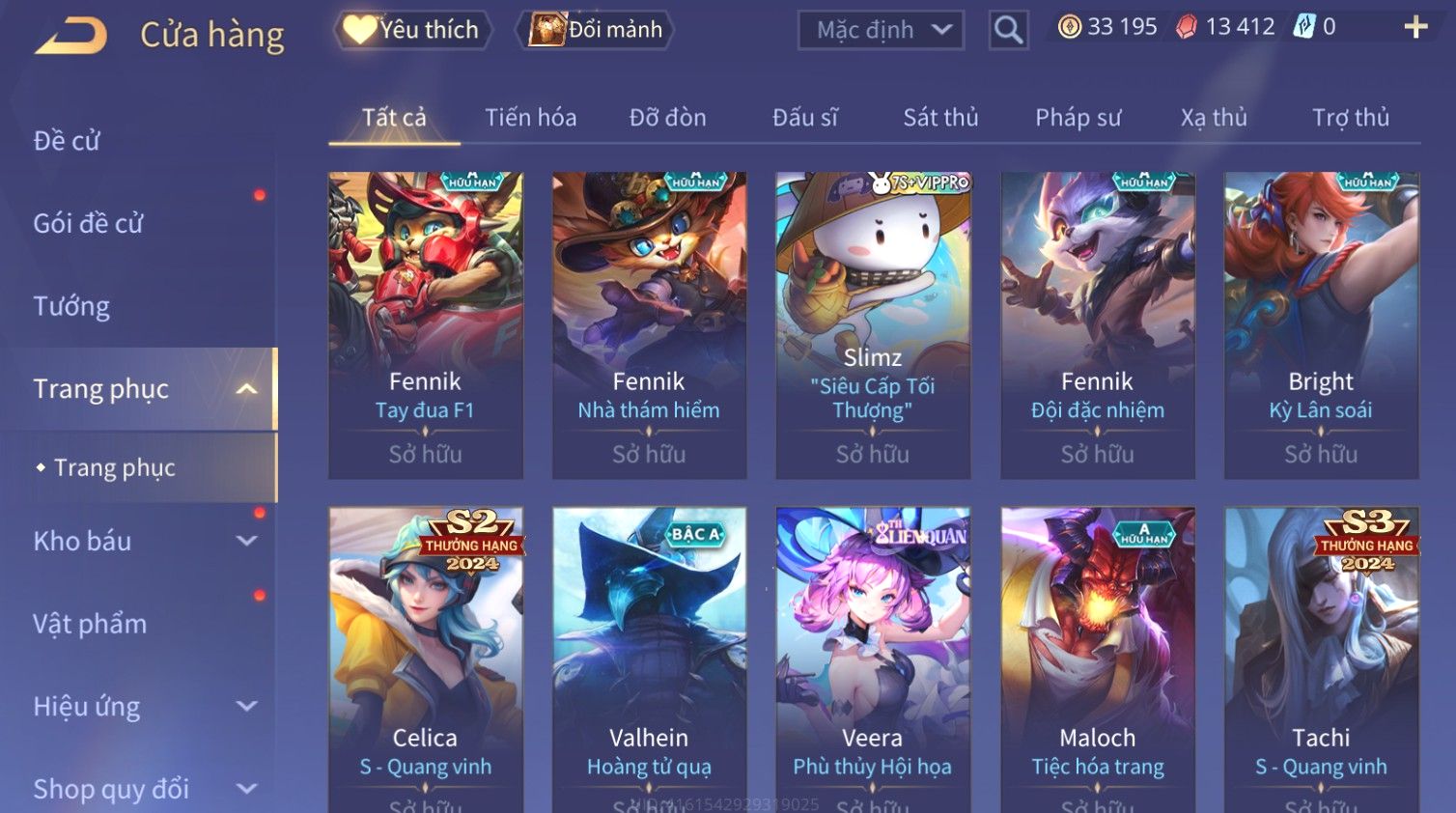This screenshot has width=1456, height=813.
Task: Tap the gold coin icon
Action: (1069, 27)
